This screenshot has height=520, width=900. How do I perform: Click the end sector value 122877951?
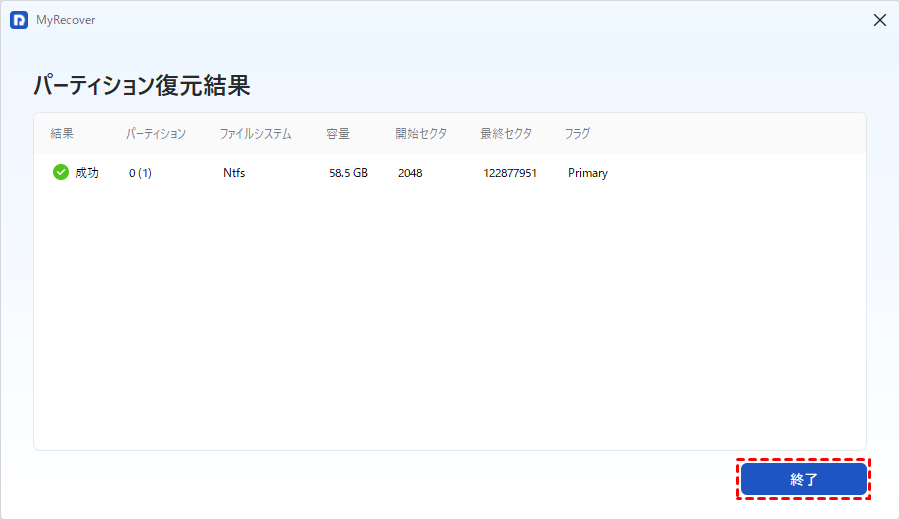point(510,173)
